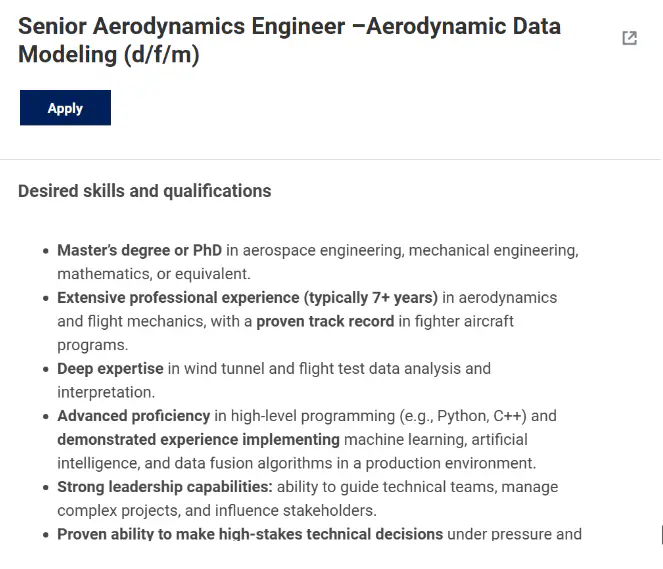Click 'Proven ability to make high-stakes technical decisions'
The image size is (663, 569).
[250, 534]
